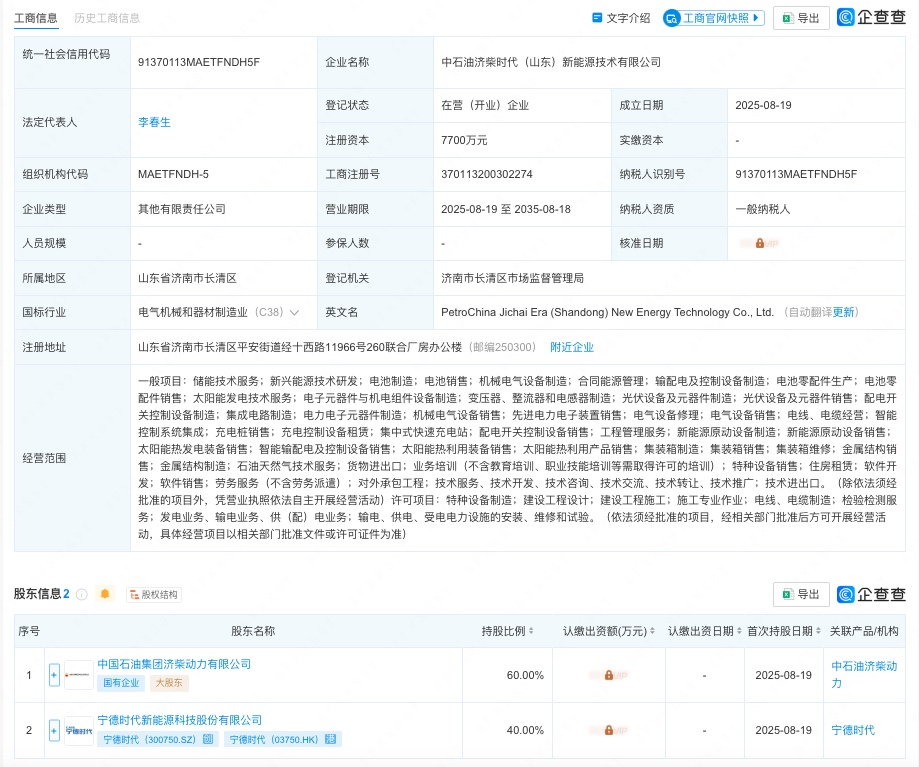Open the 文字介绍 view
Viewport: 919px width, 767px height.
622,18
